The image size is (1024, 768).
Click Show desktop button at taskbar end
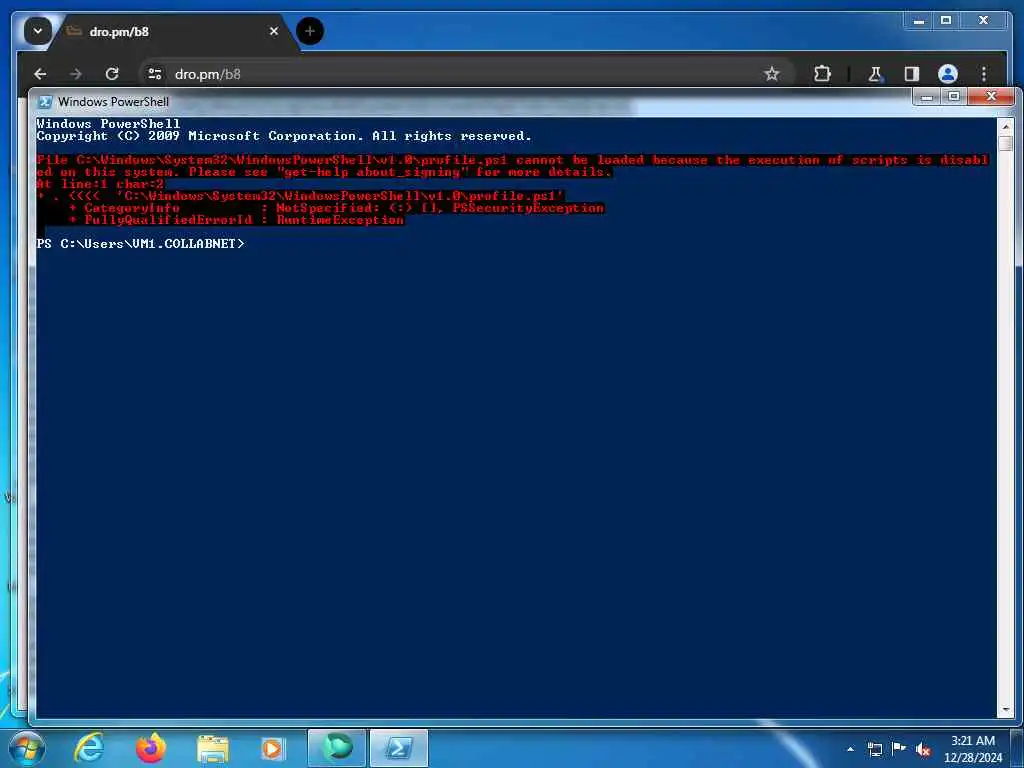click(1017, 748)
